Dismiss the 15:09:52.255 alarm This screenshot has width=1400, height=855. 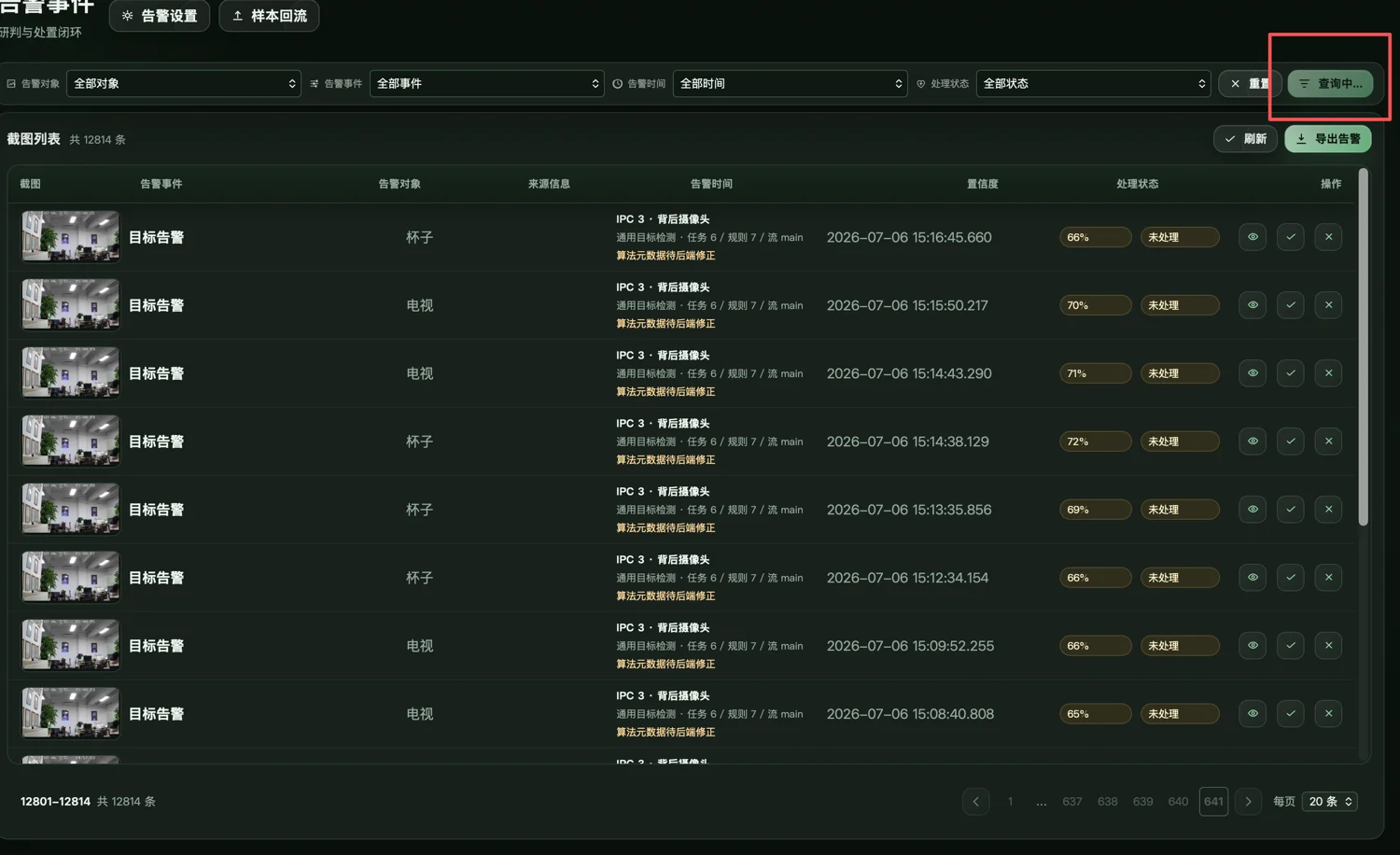(x=1329, y=646)
